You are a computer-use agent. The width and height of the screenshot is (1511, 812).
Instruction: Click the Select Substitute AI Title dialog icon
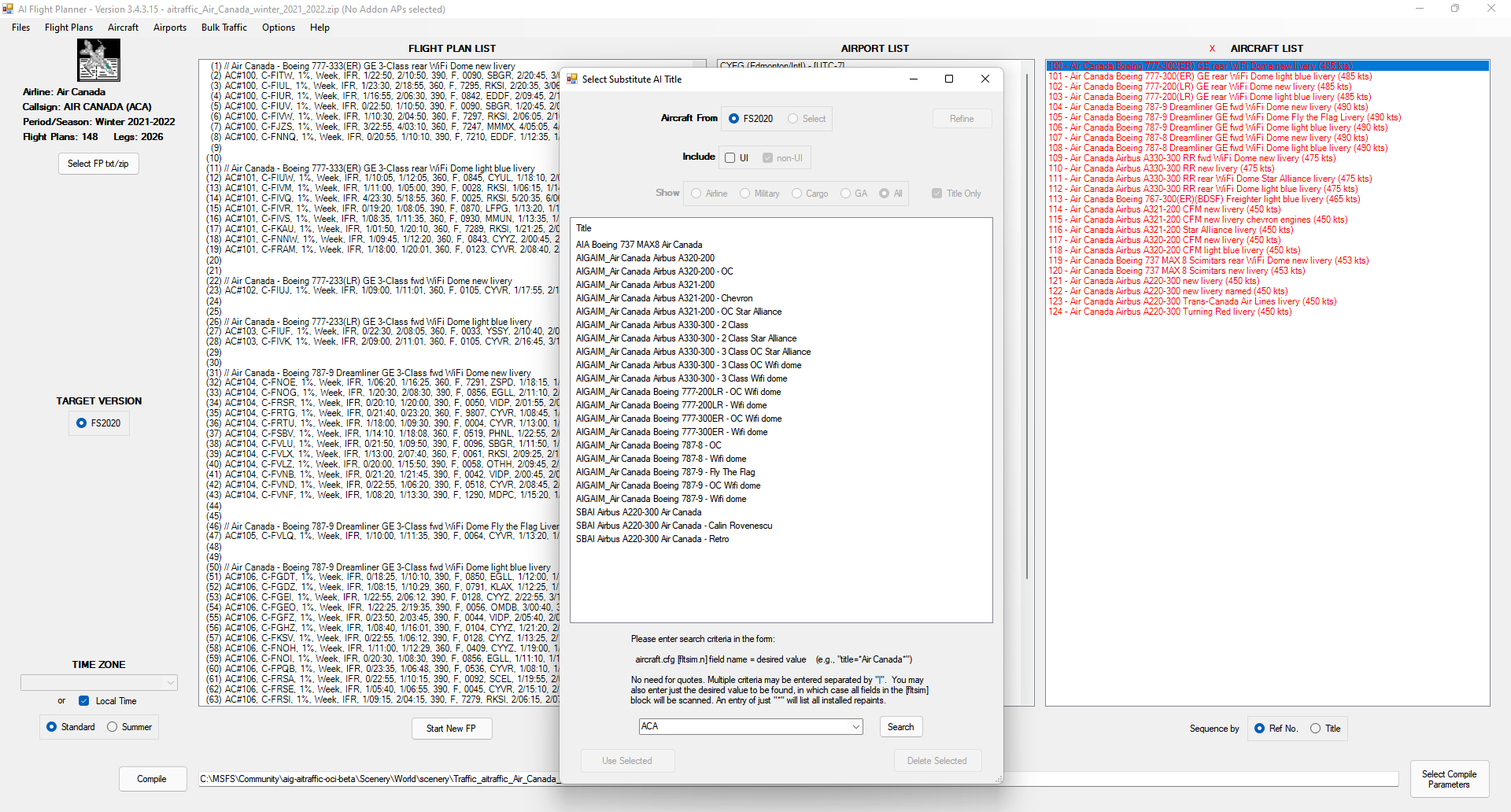(572, 79)
